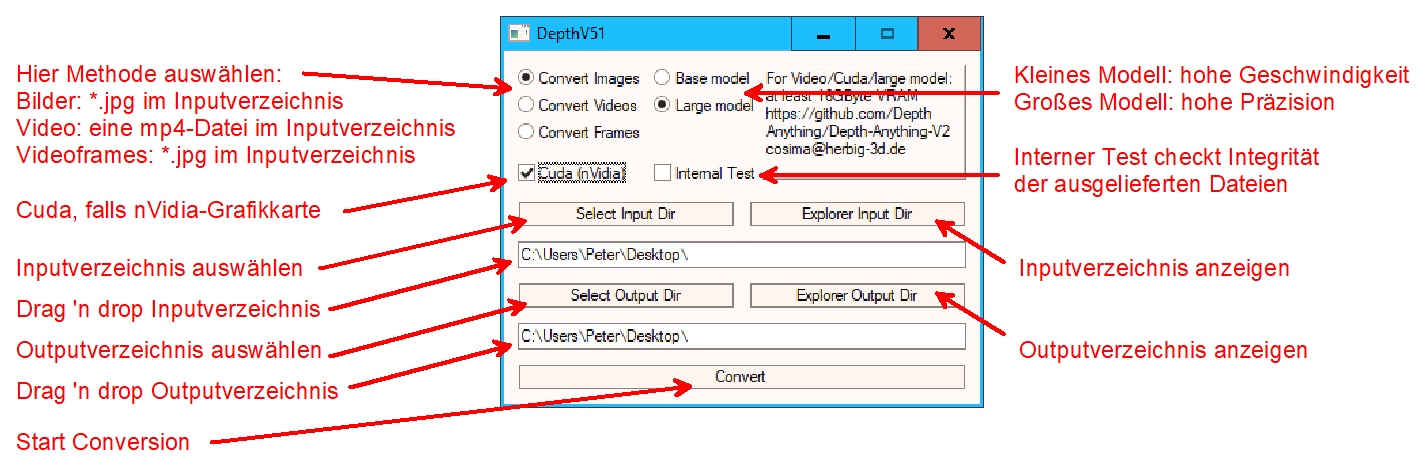This screenshot has height=469, width=1425.
Task: Click the input directory path field
Action: (x=740, y=255)
